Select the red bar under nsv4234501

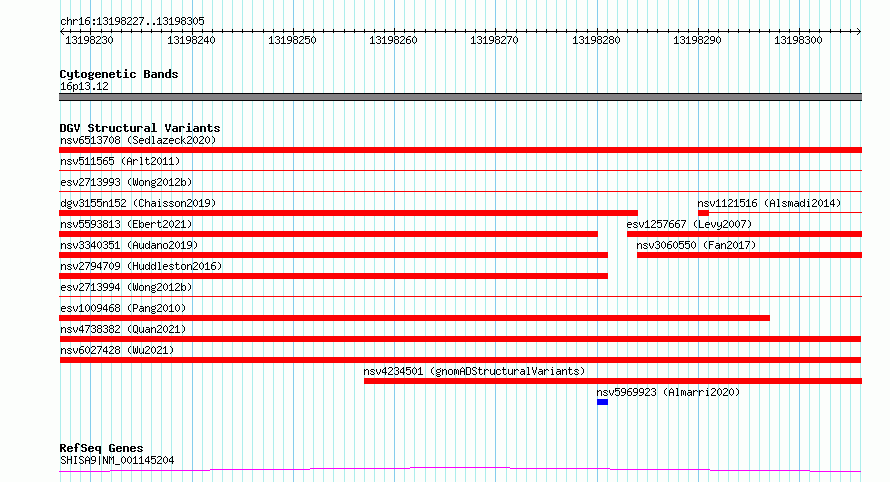tap(613, 381)
